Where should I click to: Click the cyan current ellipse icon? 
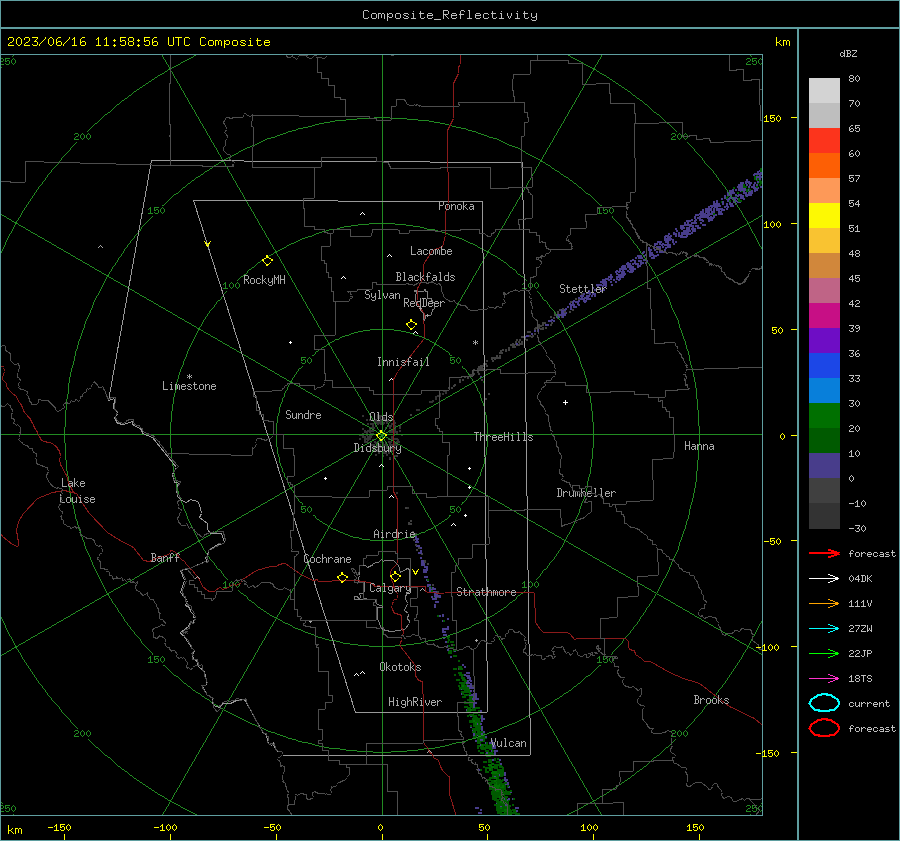824,703
